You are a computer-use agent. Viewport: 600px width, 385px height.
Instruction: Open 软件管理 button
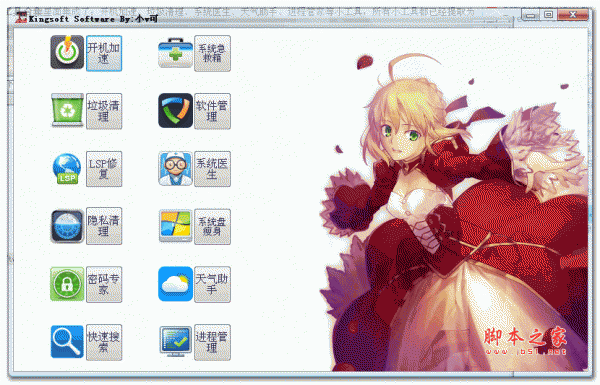pos(212,111)
